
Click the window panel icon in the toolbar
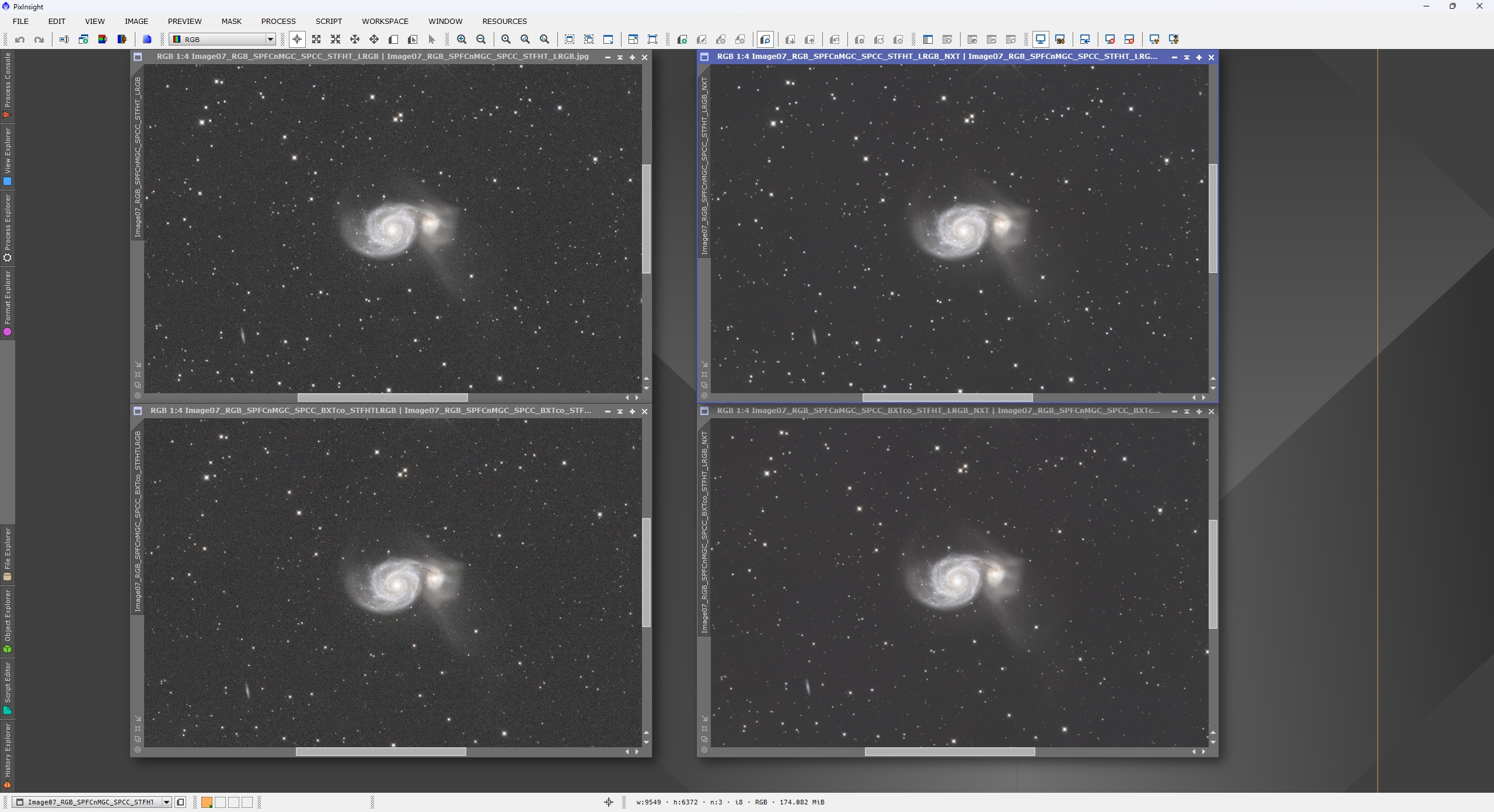point(927,40)
